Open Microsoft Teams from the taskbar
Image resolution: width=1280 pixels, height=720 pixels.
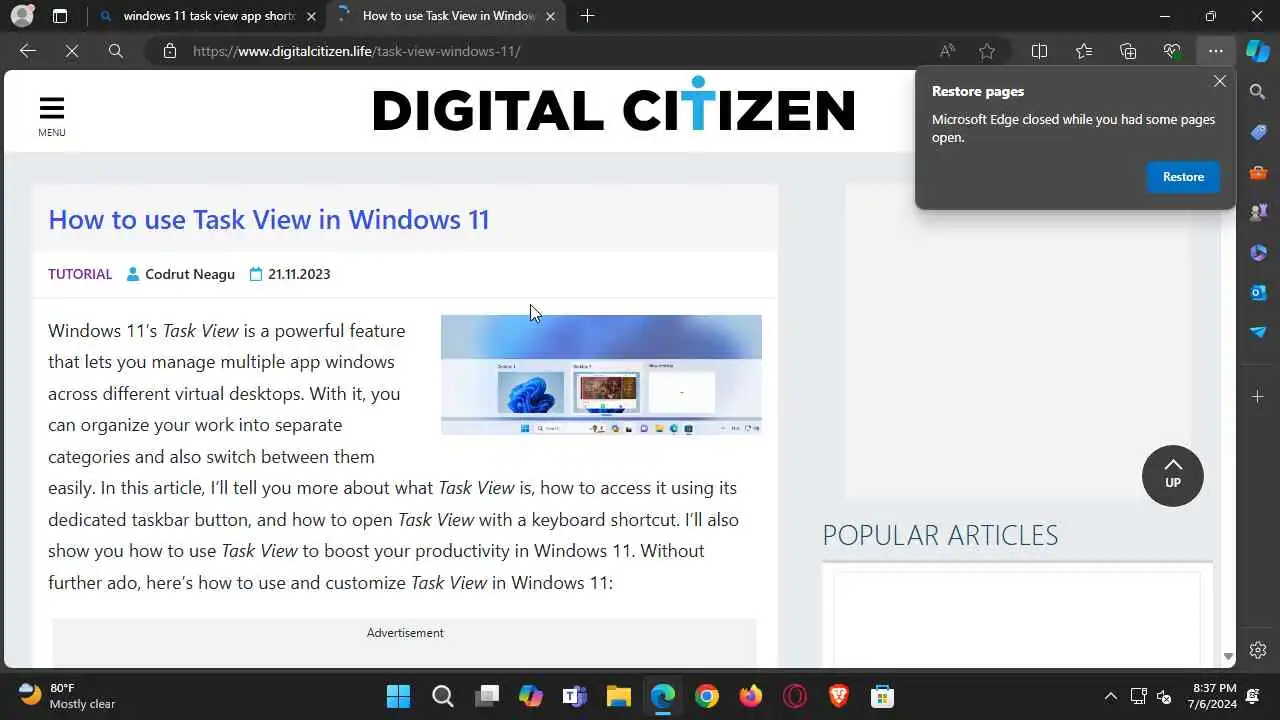pos(575,696)
